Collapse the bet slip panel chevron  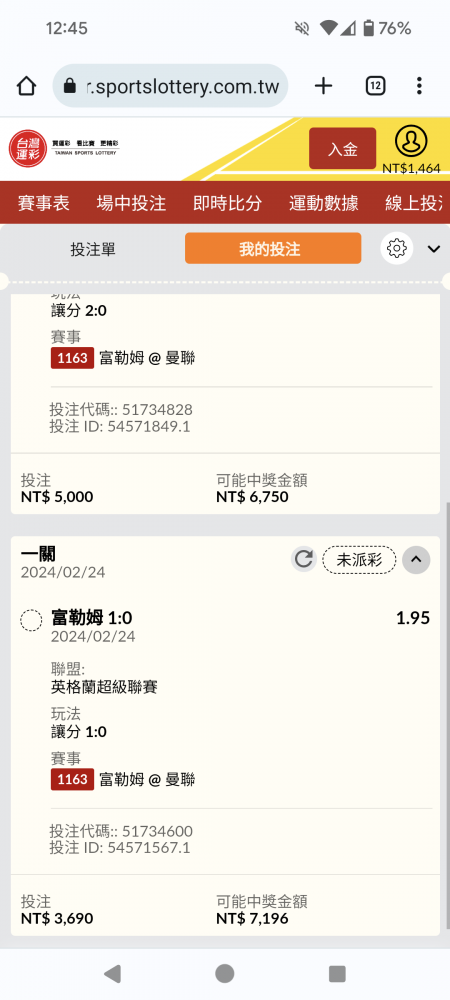(434, 249)
